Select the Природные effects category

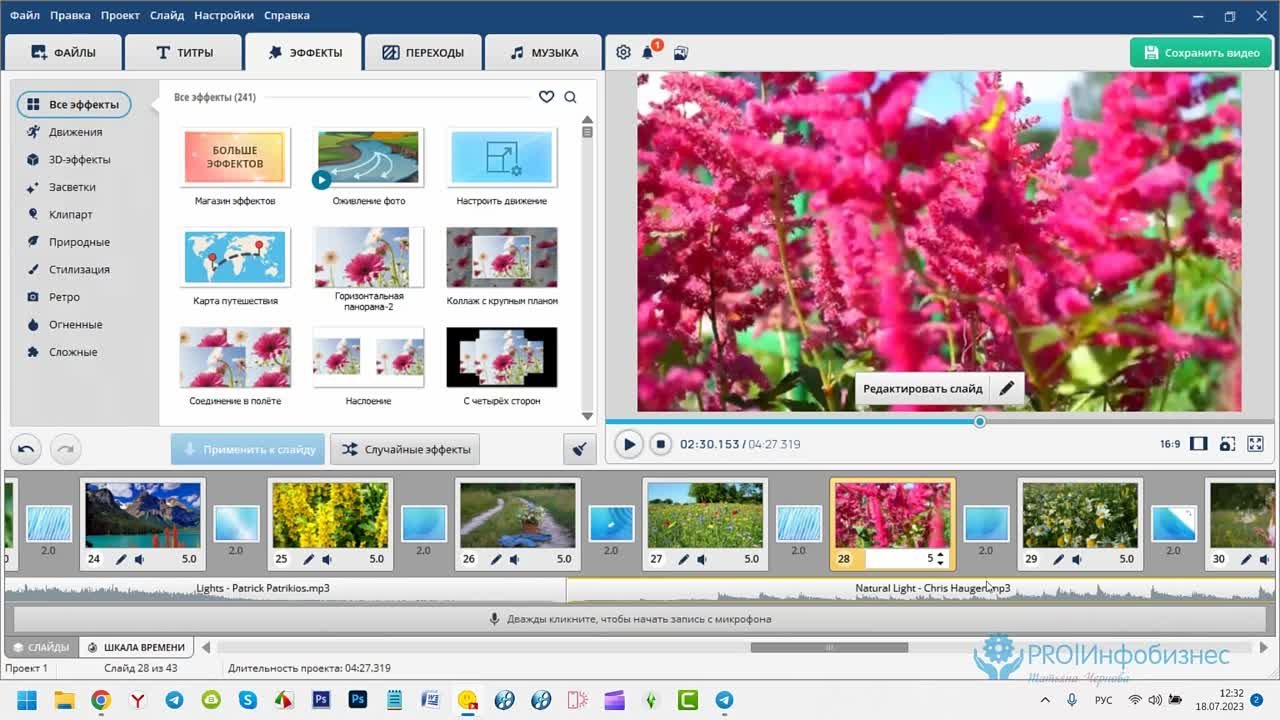79,242
